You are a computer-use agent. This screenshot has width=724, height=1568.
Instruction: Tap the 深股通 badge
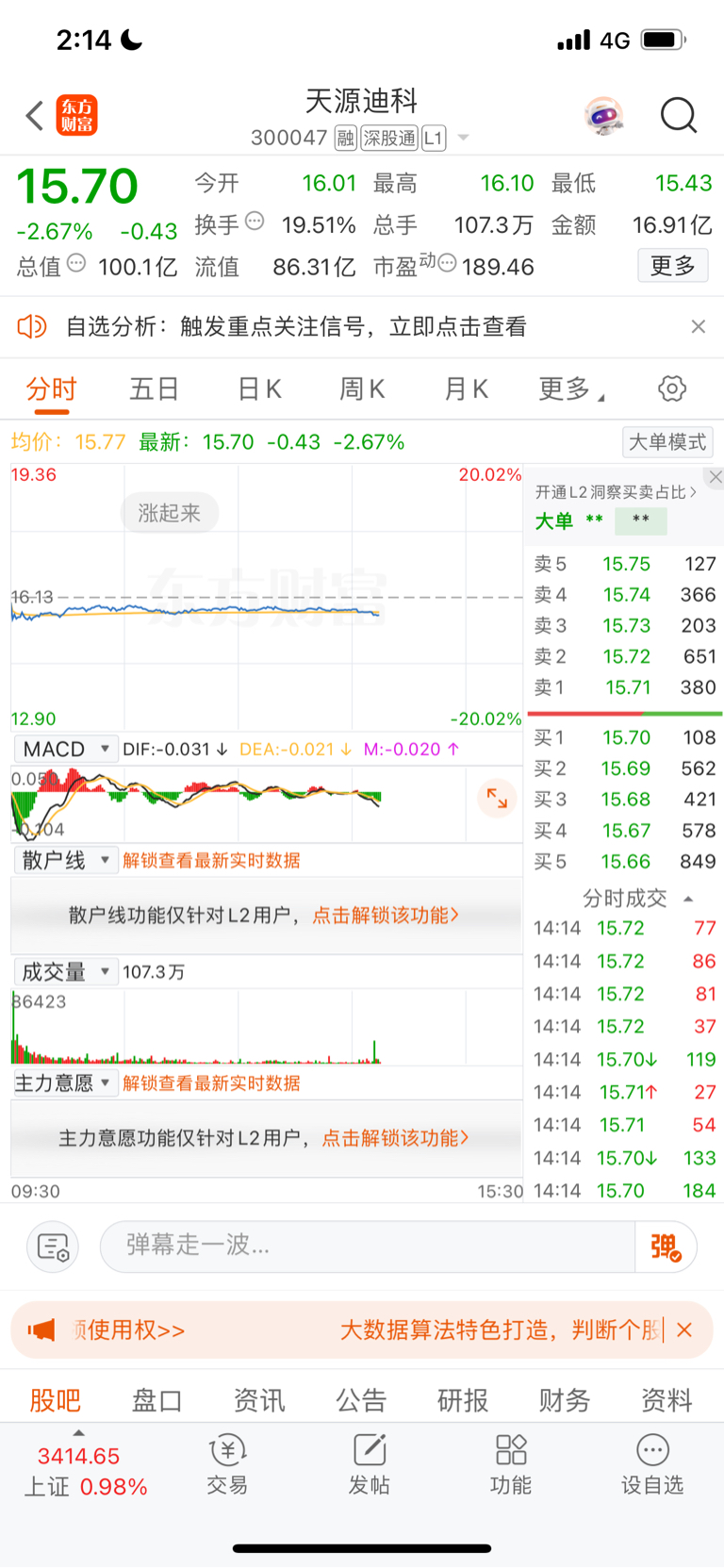(x=389, y=139)
